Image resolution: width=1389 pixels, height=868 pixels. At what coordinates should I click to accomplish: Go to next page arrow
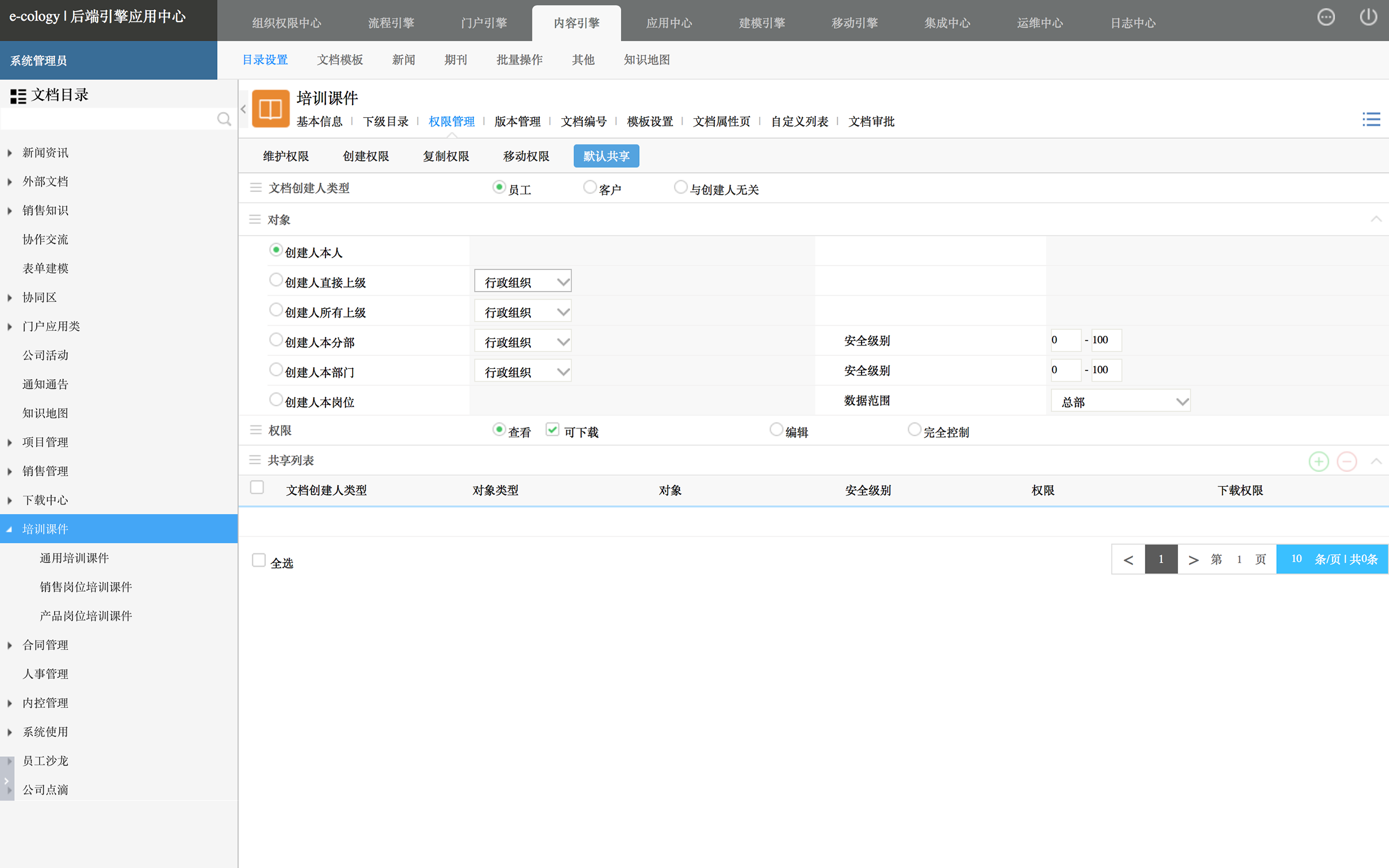pos(1193,560)
